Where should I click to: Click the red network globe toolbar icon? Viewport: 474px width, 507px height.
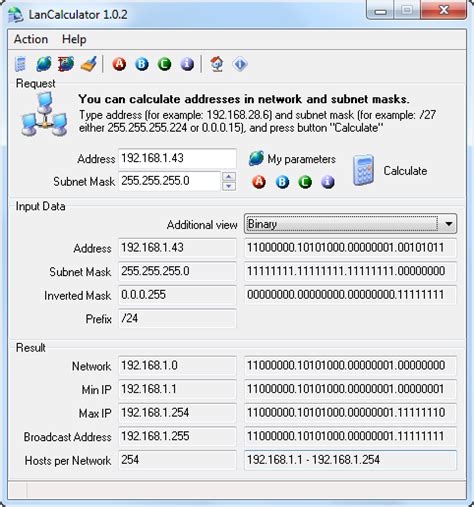pyautogui.click(x=66, y=64)
